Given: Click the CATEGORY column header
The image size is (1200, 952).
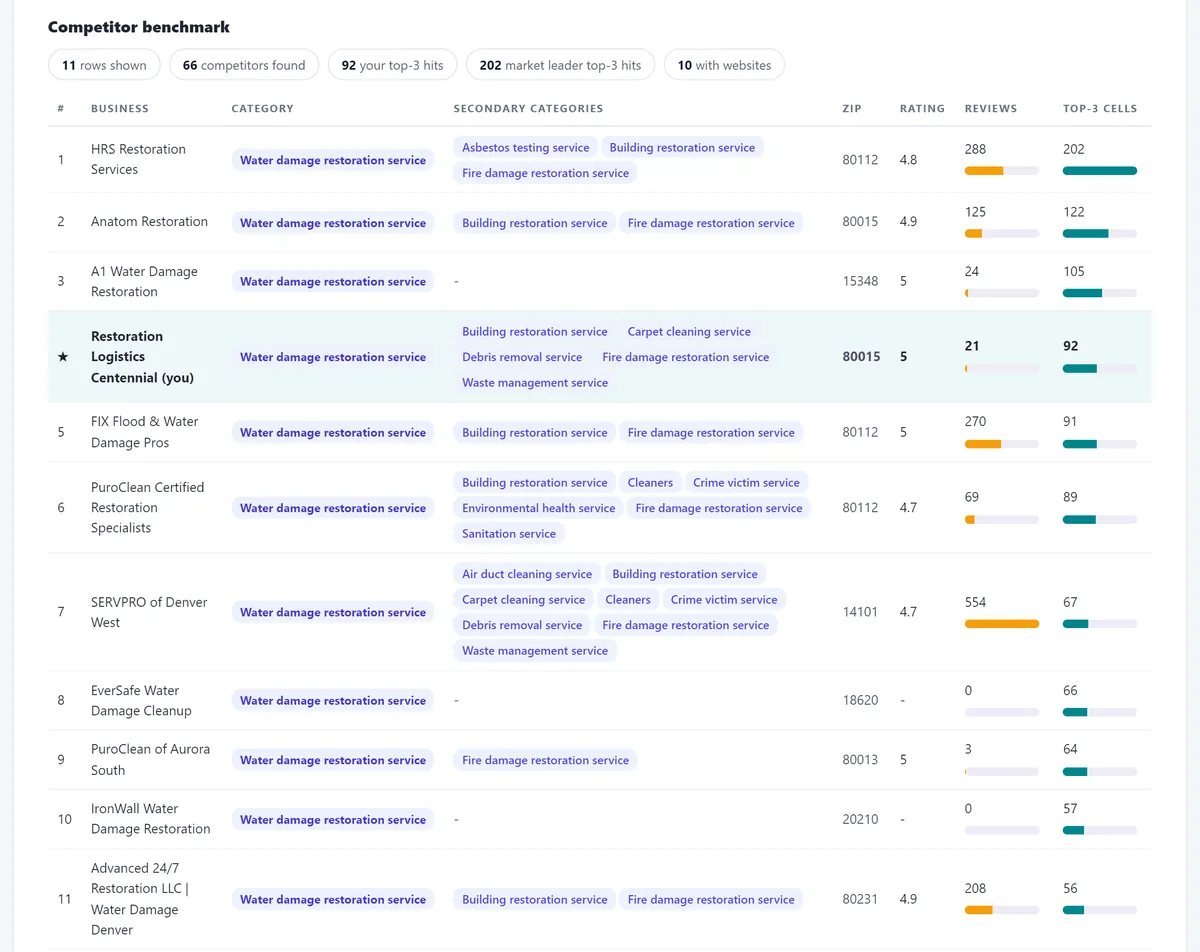Looking at the screenshot, I should (x=262, y=108).
